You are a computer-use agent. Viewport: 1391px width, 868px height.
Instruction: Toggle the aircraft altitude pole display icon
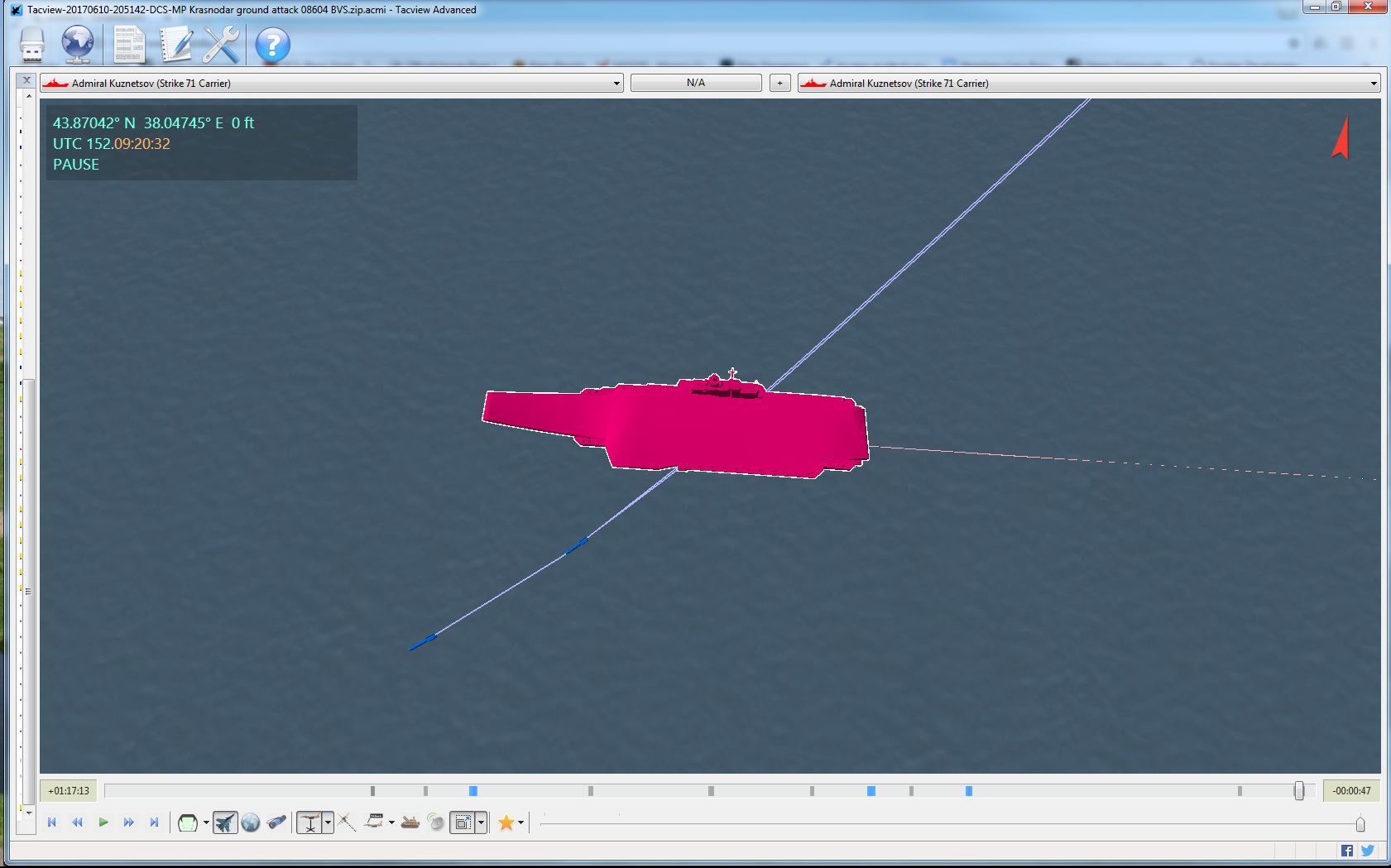pos(310,822)
